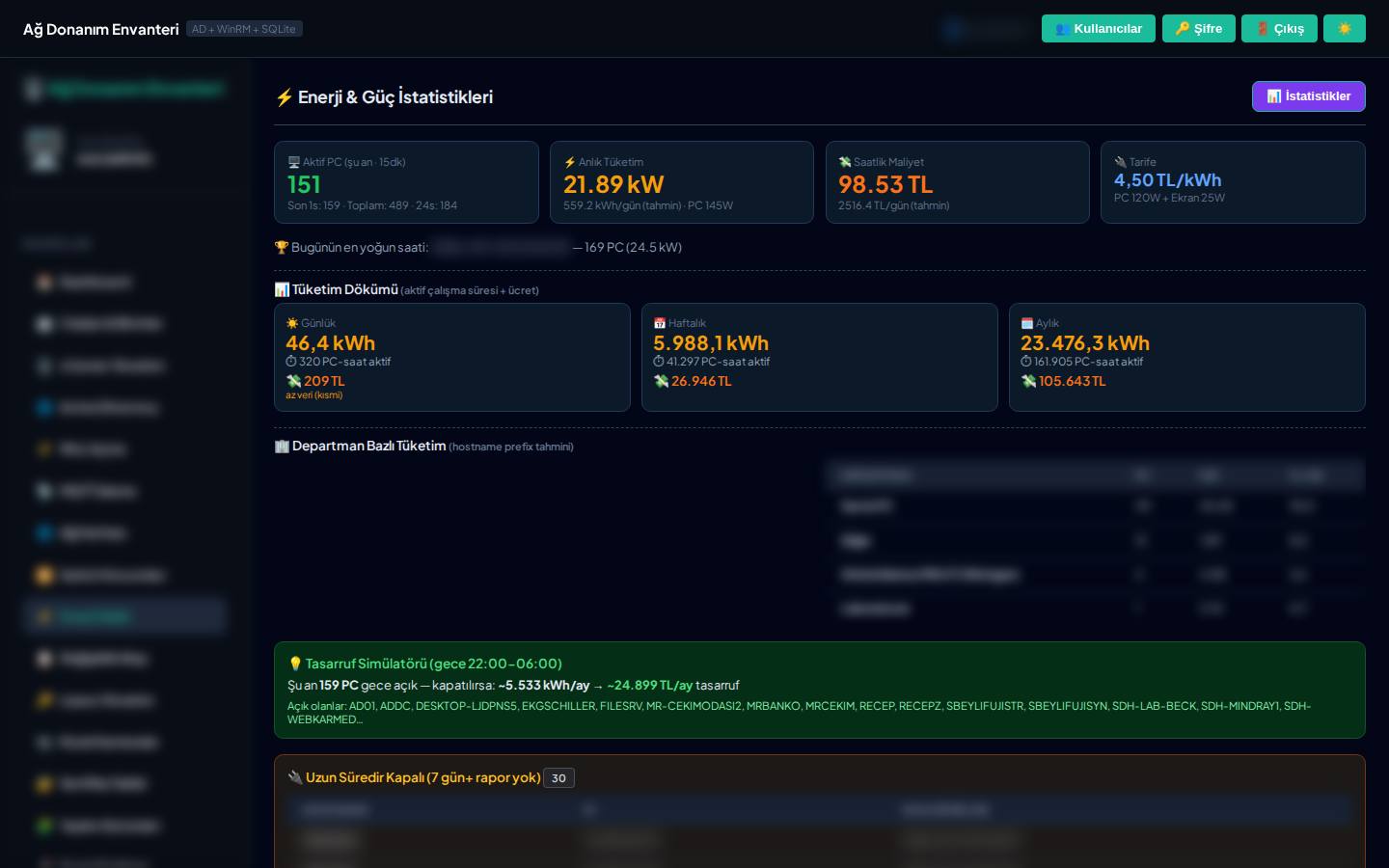Click the 98.53 TL hourly cost value
This screenshot has width=1389, height=868.
point(885,184)
